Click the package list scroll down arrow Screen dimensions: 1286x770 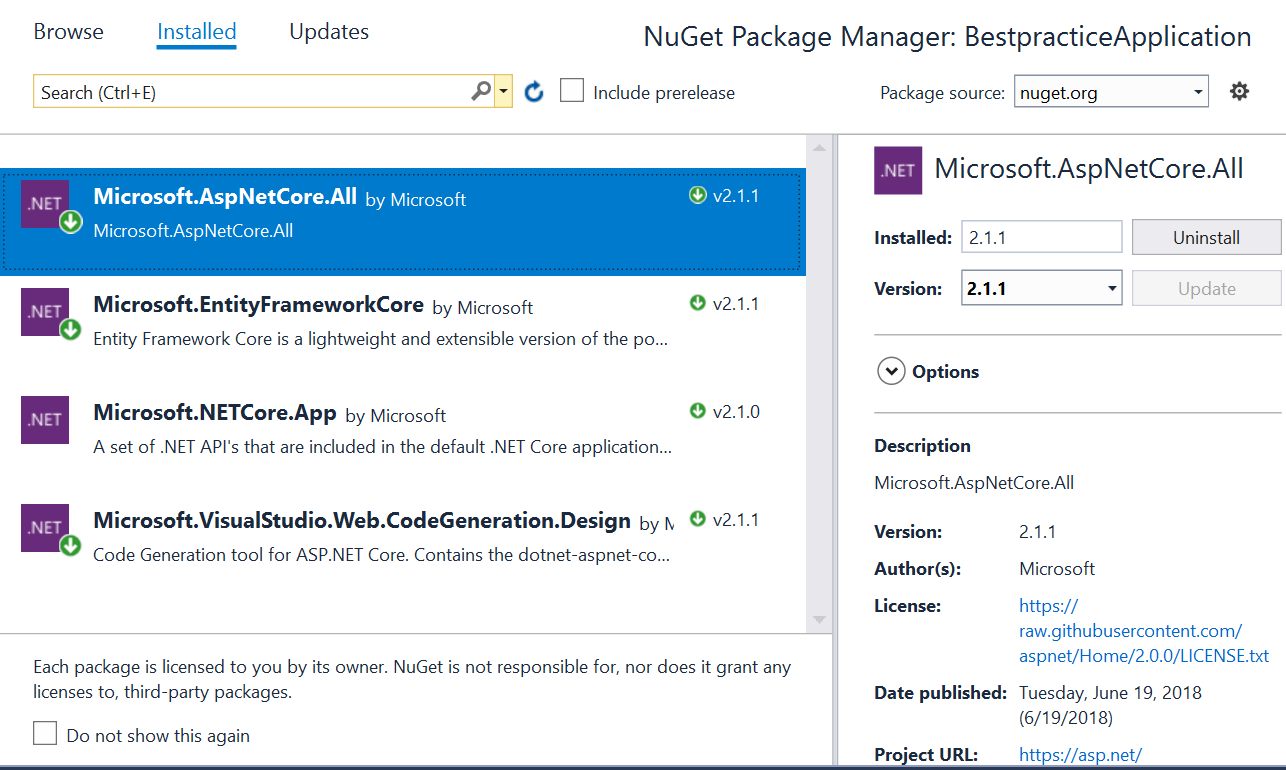point(820,620)
